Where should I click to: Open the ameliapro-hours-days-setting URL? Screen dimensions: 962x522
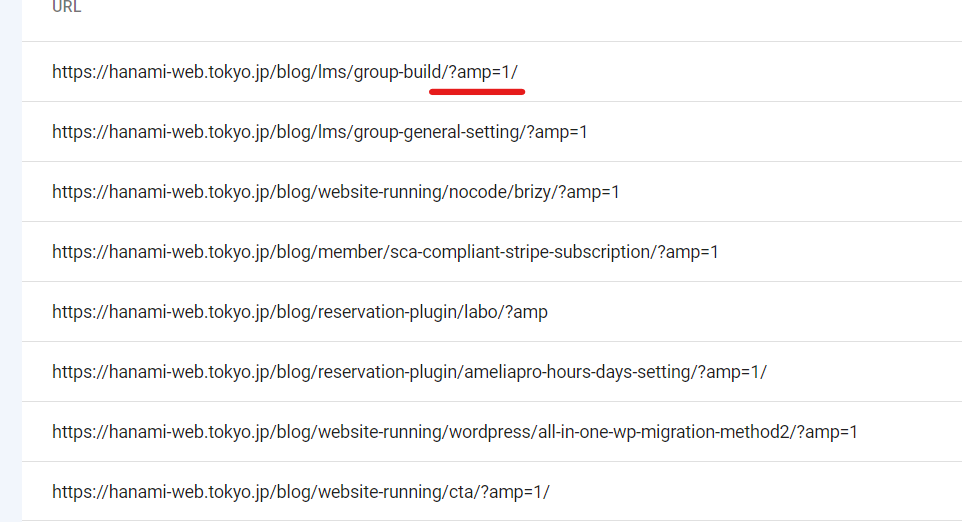409,372
